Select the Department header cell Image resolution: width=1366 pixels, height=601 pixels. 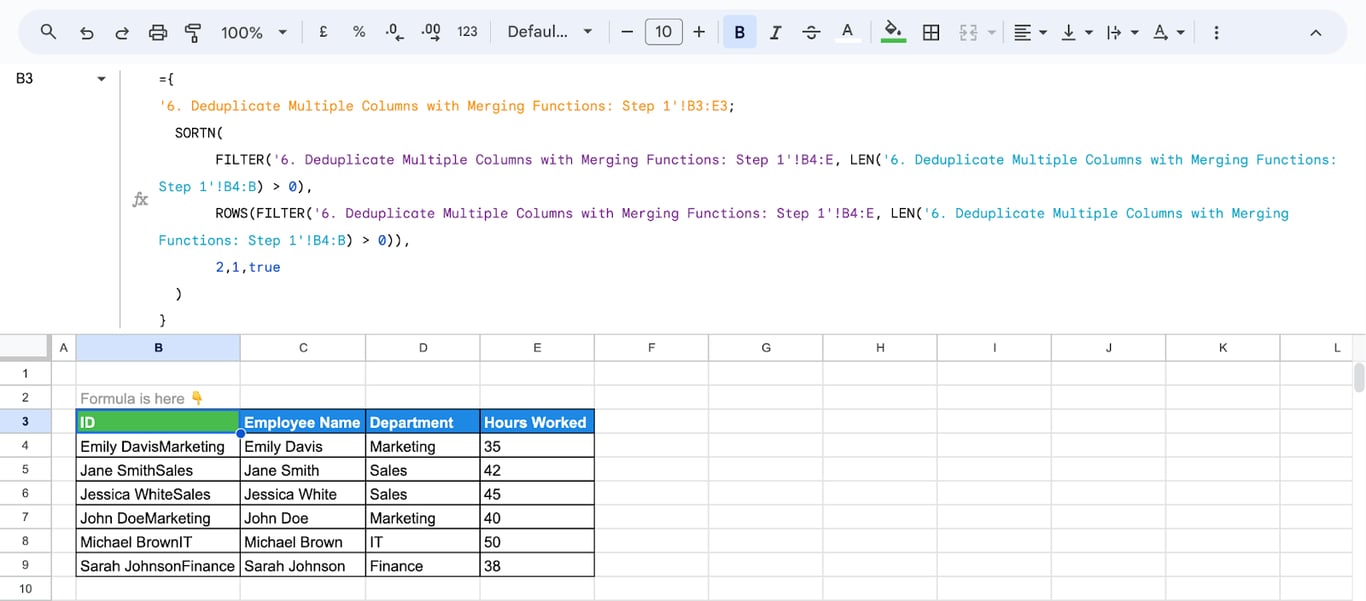point(423,422)
